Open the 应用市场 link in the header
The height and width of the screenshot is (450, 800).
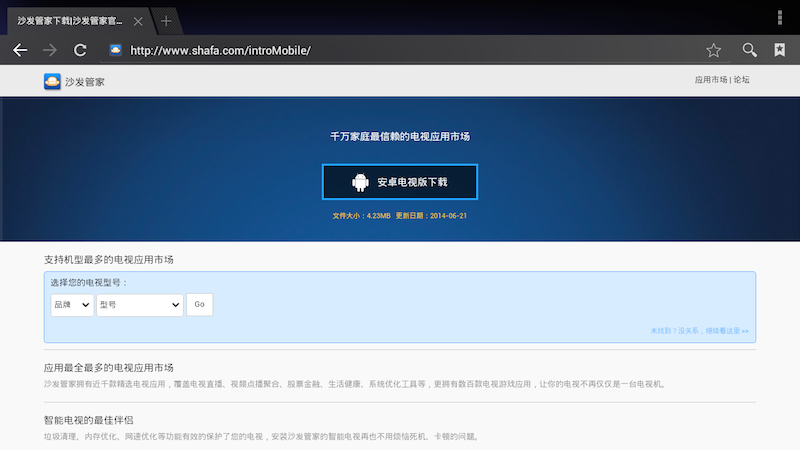click(x=711, y=80)
